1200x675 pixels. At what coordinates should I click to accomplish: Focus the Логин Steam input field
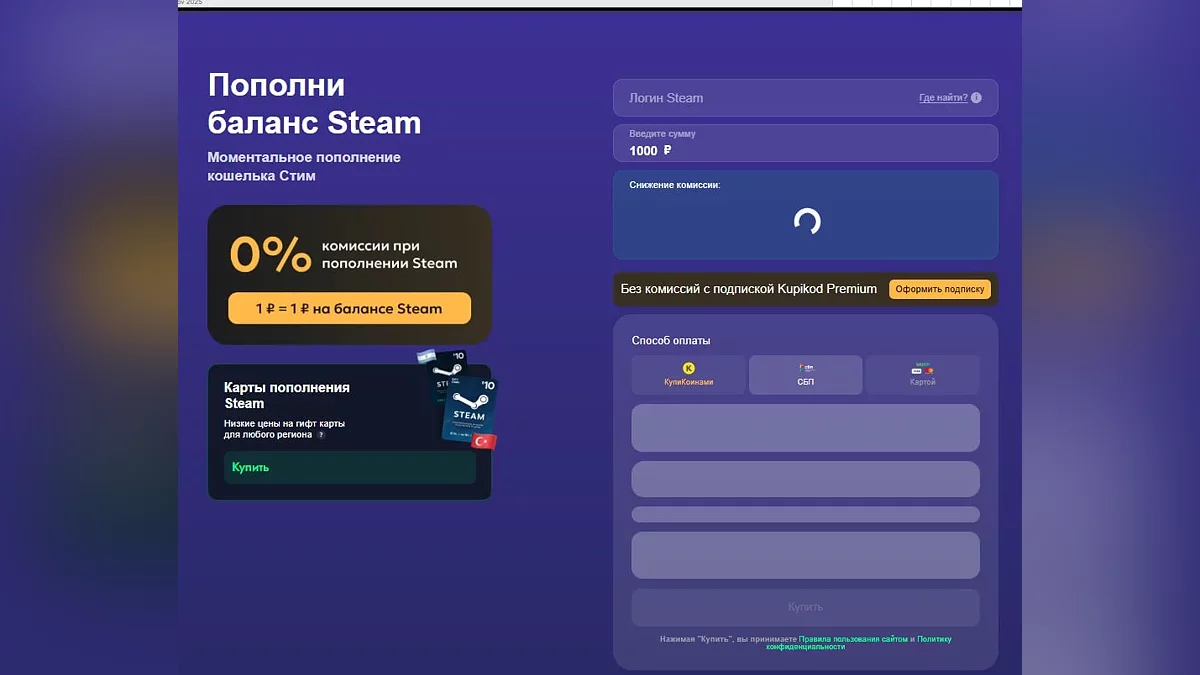coord(806,98)
